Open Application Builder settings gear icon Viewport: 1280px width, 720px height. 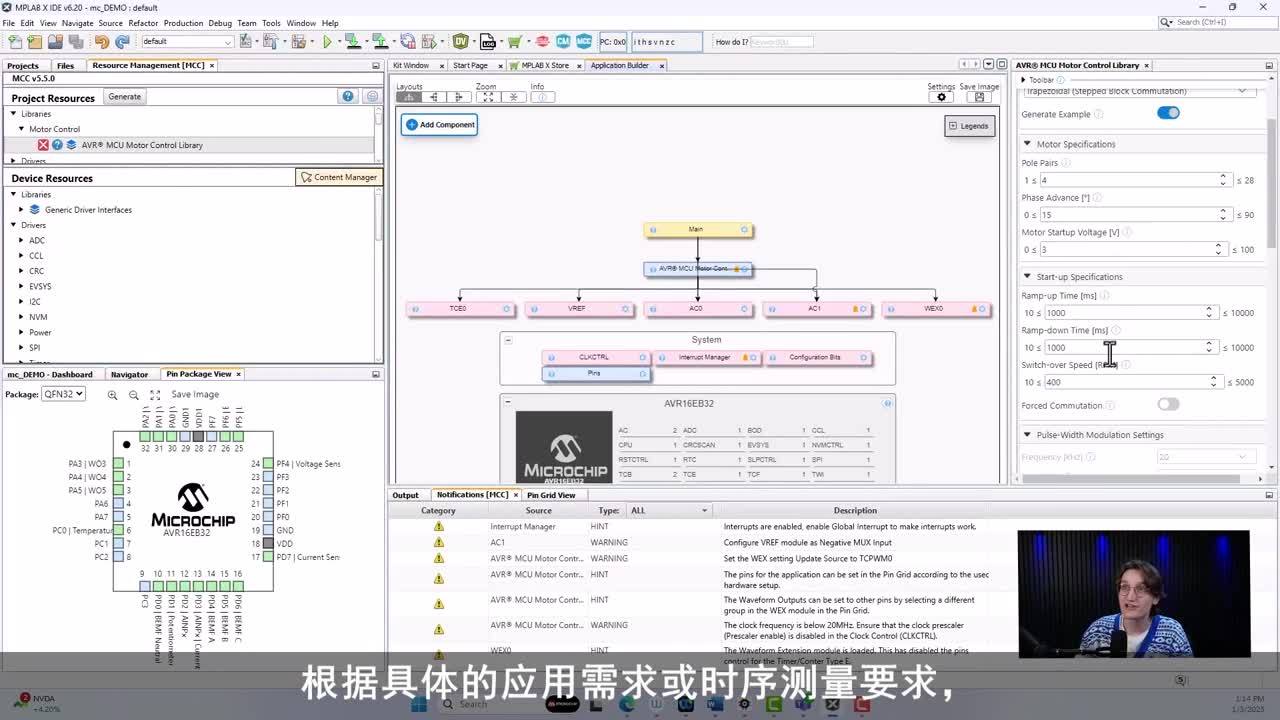[941, 97]
